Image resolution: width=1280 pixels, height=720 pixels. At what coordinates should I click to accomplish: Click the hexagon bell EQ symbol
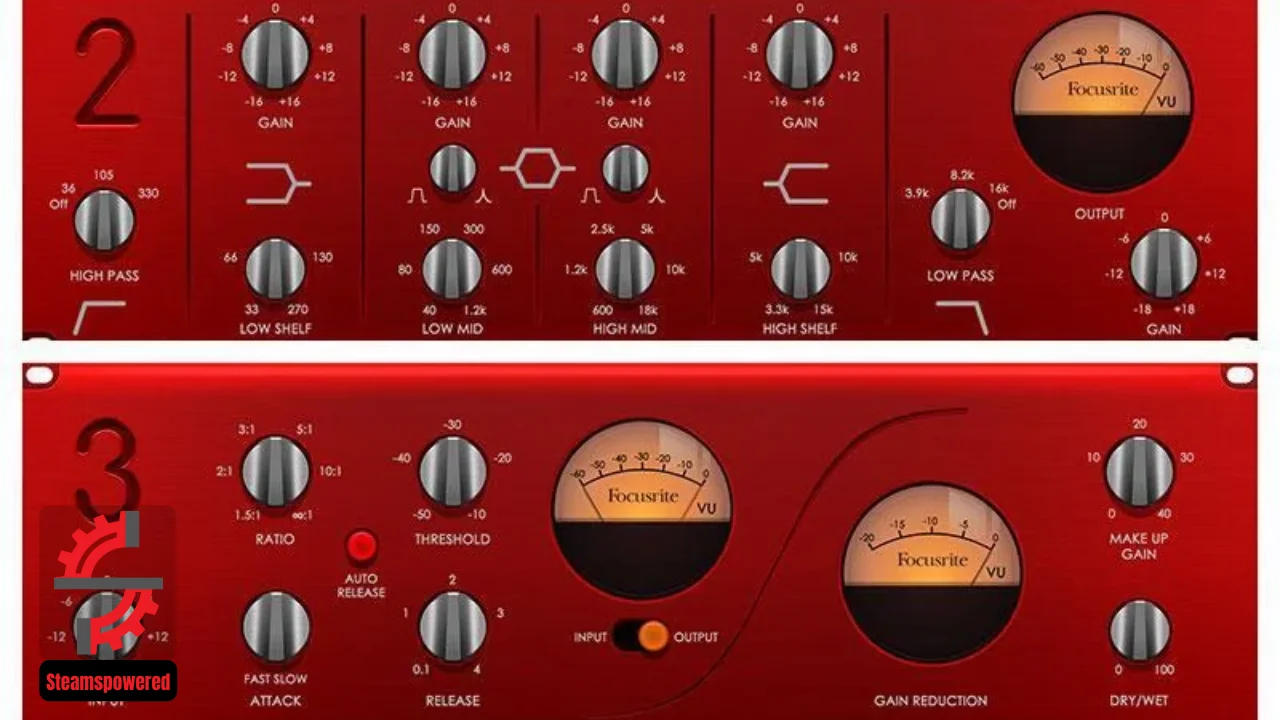click(x=537, y=169)
